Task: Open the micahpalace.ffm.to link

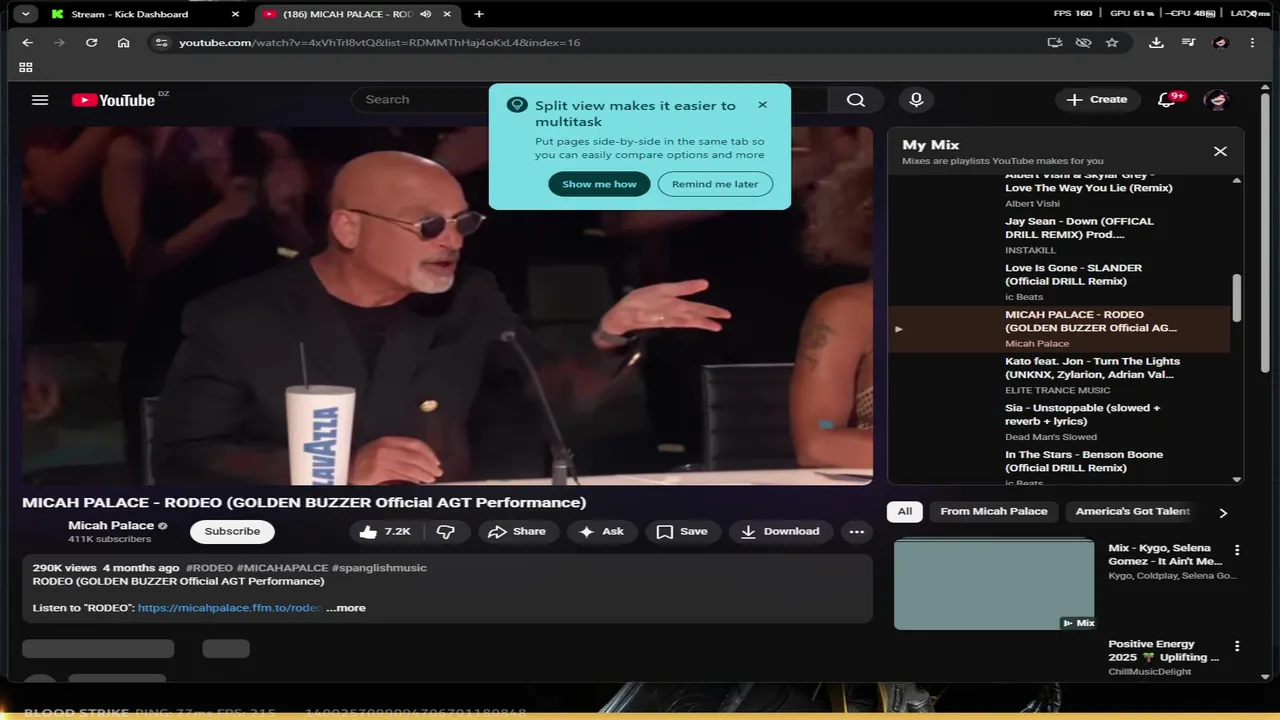Action: (230, 608)
